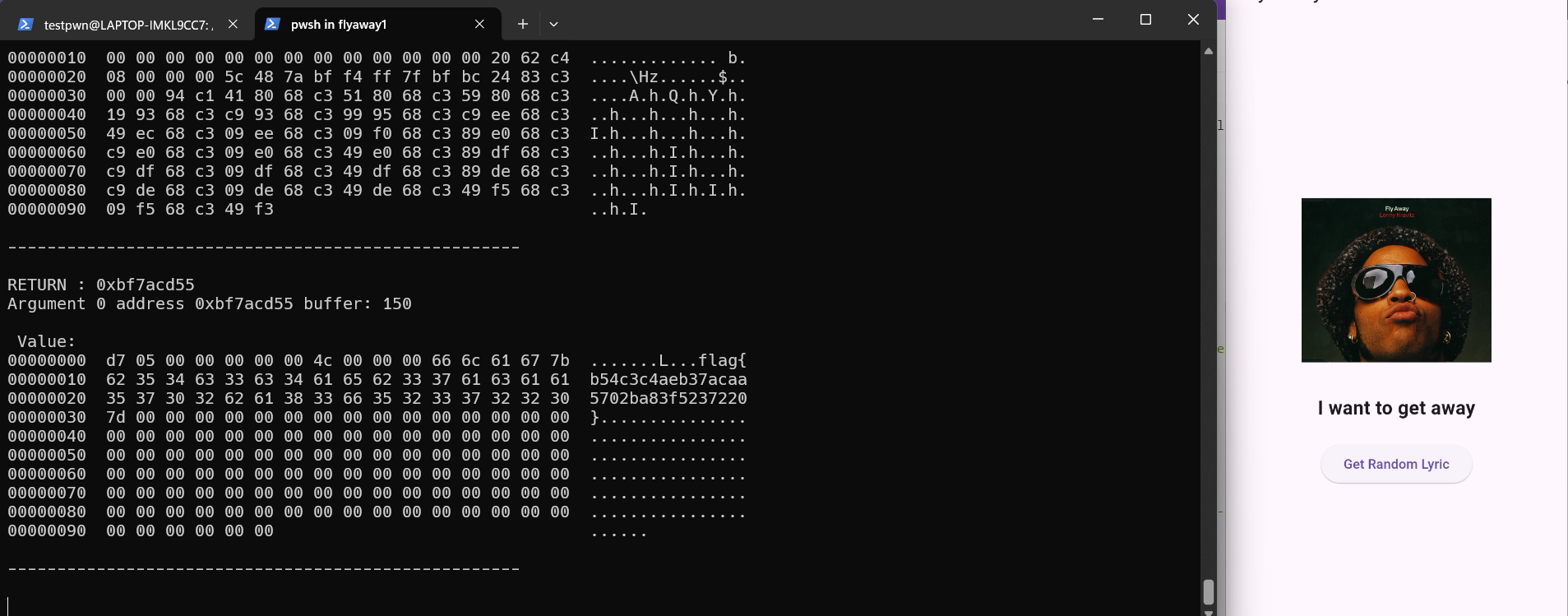Close the terminal window
The image size is (1568, 616).
1193,20
